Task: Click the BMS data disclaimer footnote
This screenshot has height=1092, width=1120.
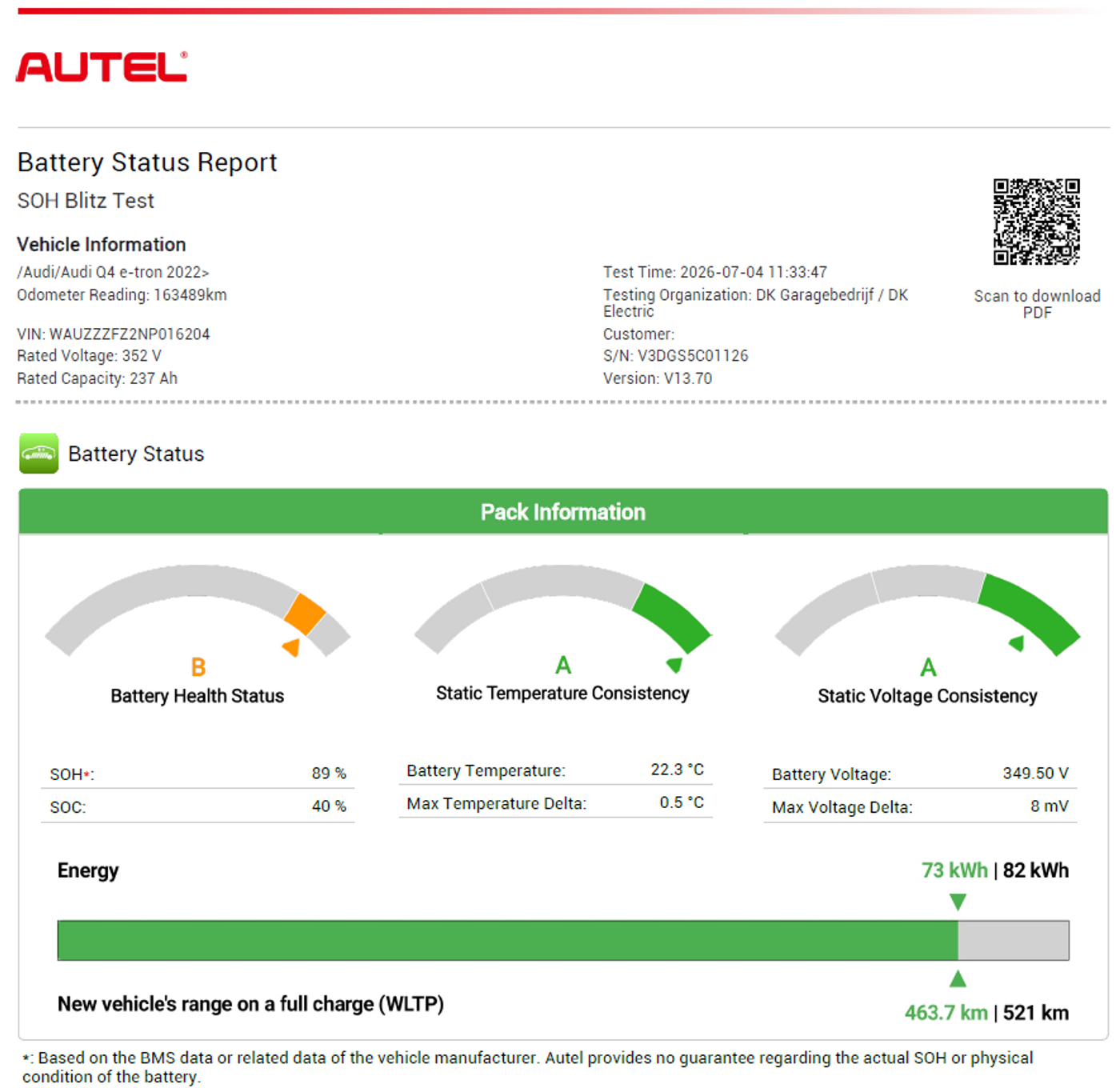Action: click(528, 1067)
